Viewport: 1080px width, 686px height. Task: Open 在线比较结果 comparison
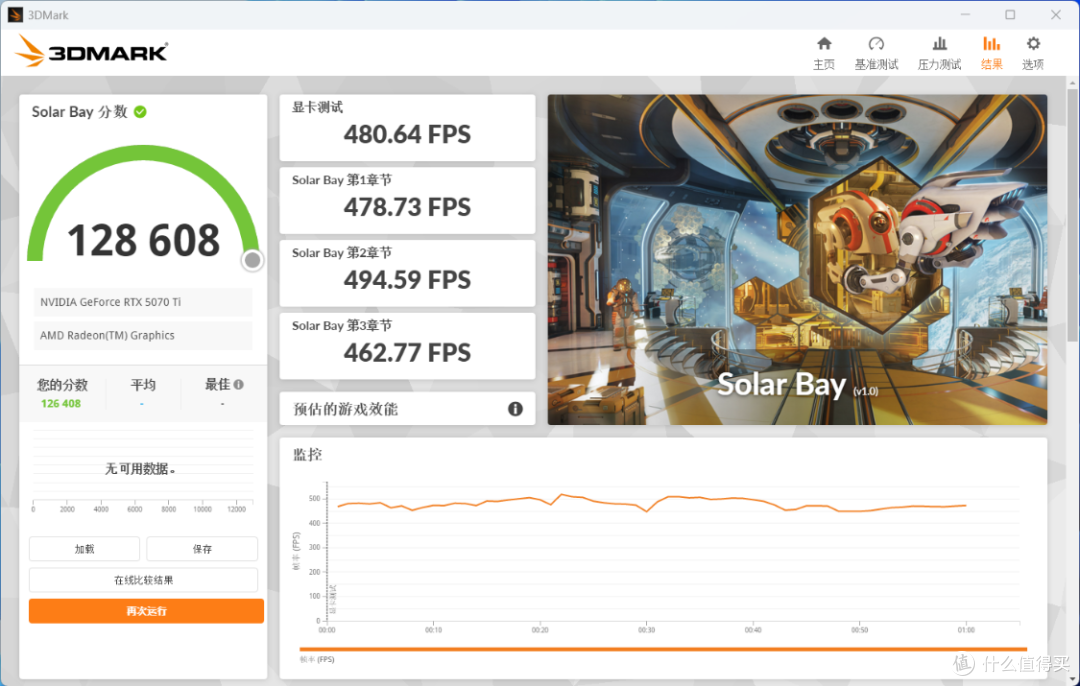point(143,580)
